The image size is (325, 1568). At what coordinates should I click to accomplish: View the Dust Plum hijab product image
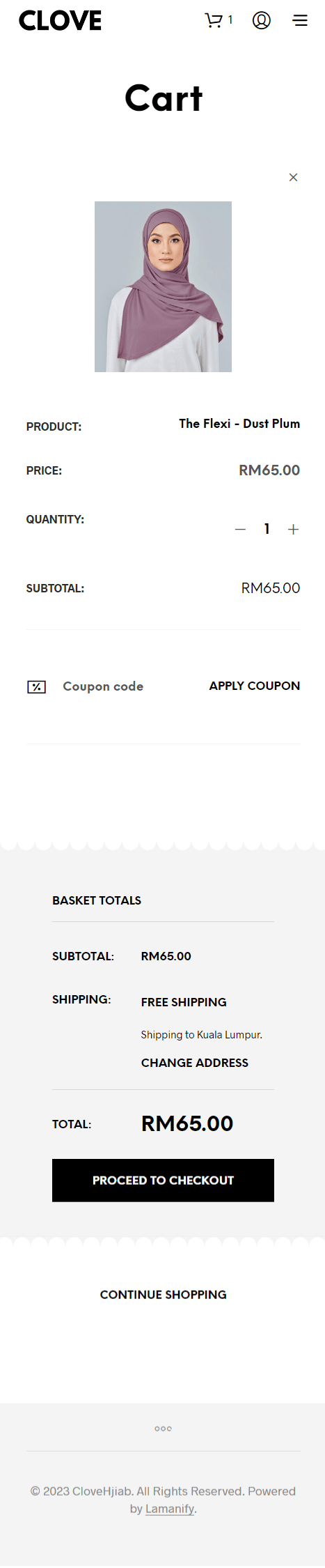tap(163, 286)
